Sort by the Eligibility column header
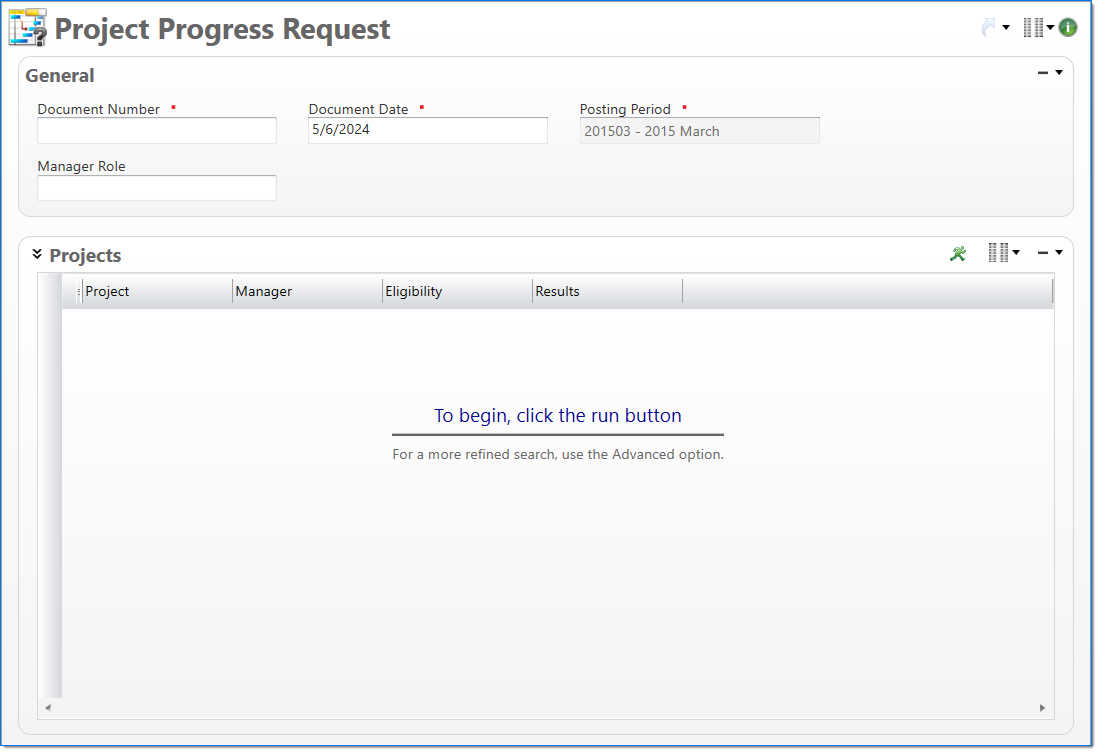 [456, 292]
